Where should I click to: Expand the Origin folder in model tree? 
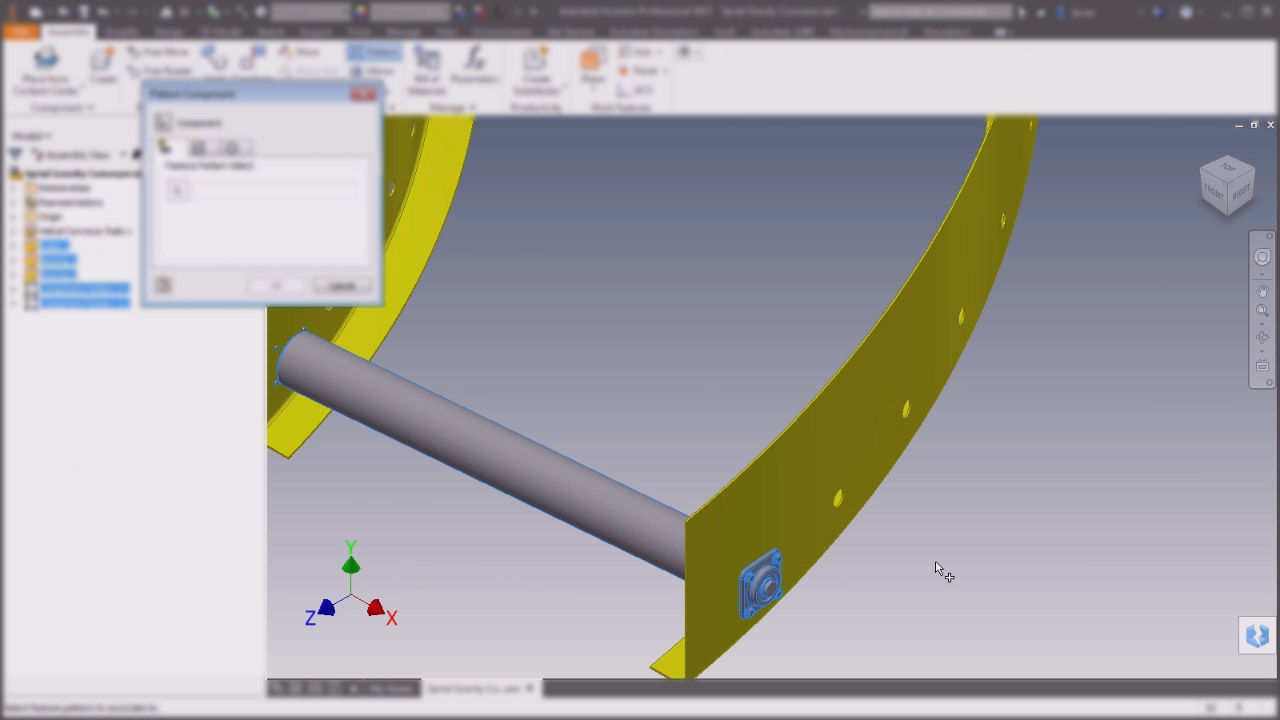coord(15,216)
